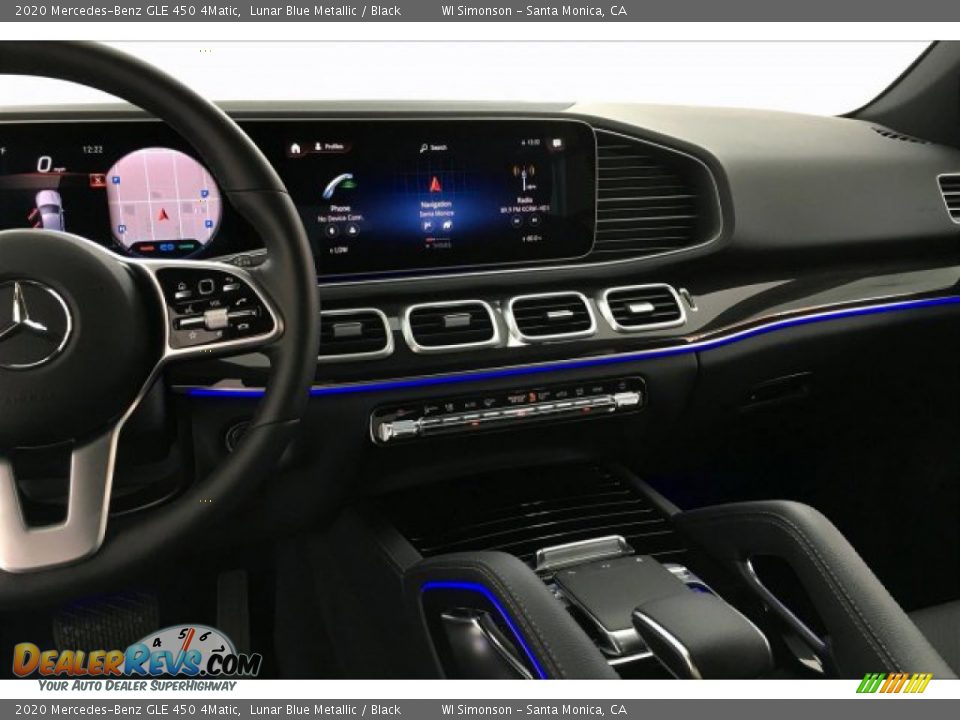Toggle the microphone mute under the Phone tile
This screenshot has height=720, width=960.
pos(333,230)
